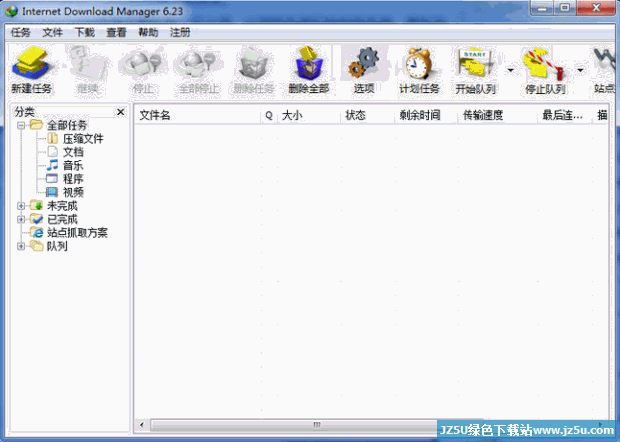Select the 视频 category
The height and width of the screenshot is (442, 620).
(x=65, y=193)
